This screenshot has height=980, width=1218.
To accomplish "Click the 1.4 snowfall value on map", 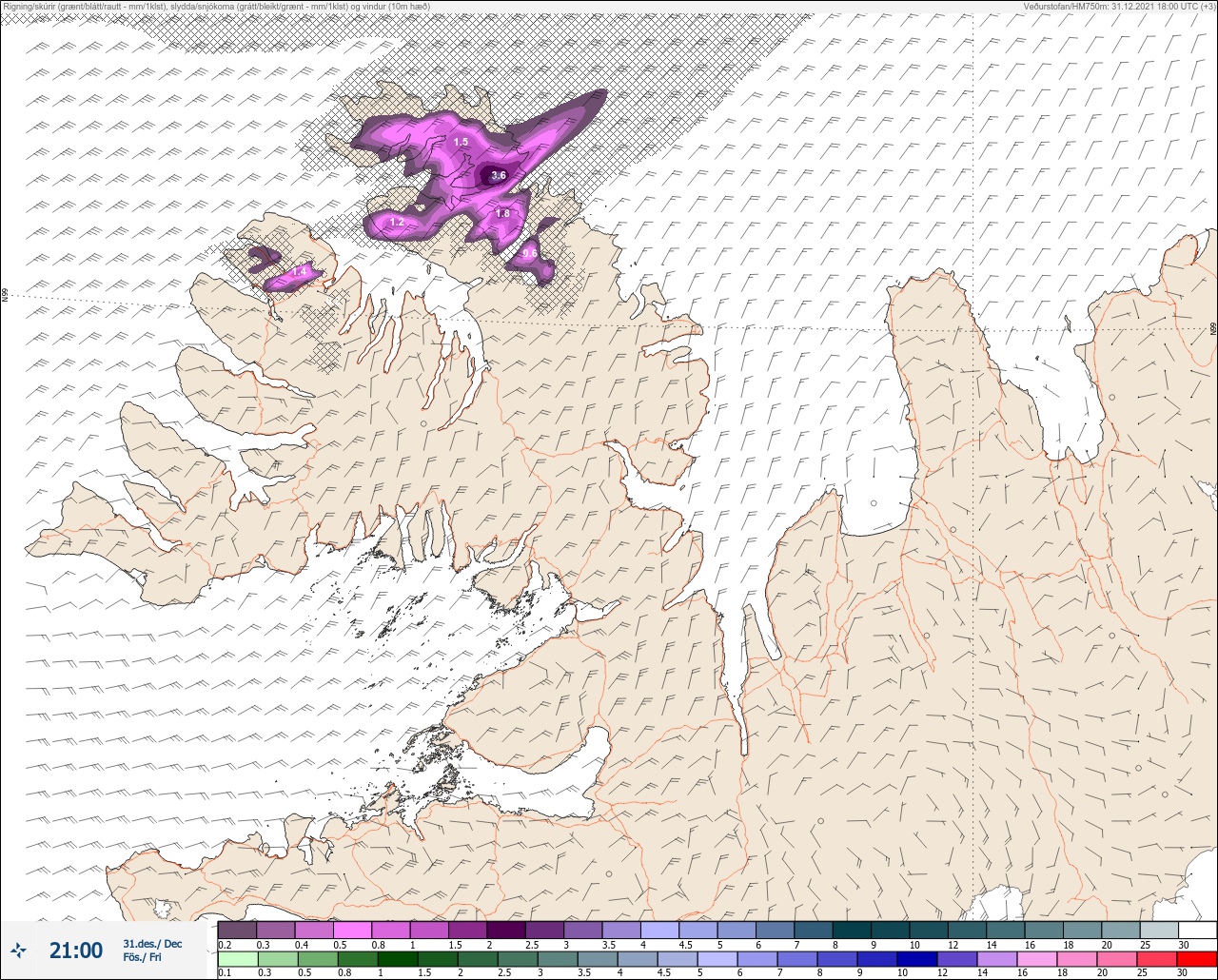I will pos(300,272).
